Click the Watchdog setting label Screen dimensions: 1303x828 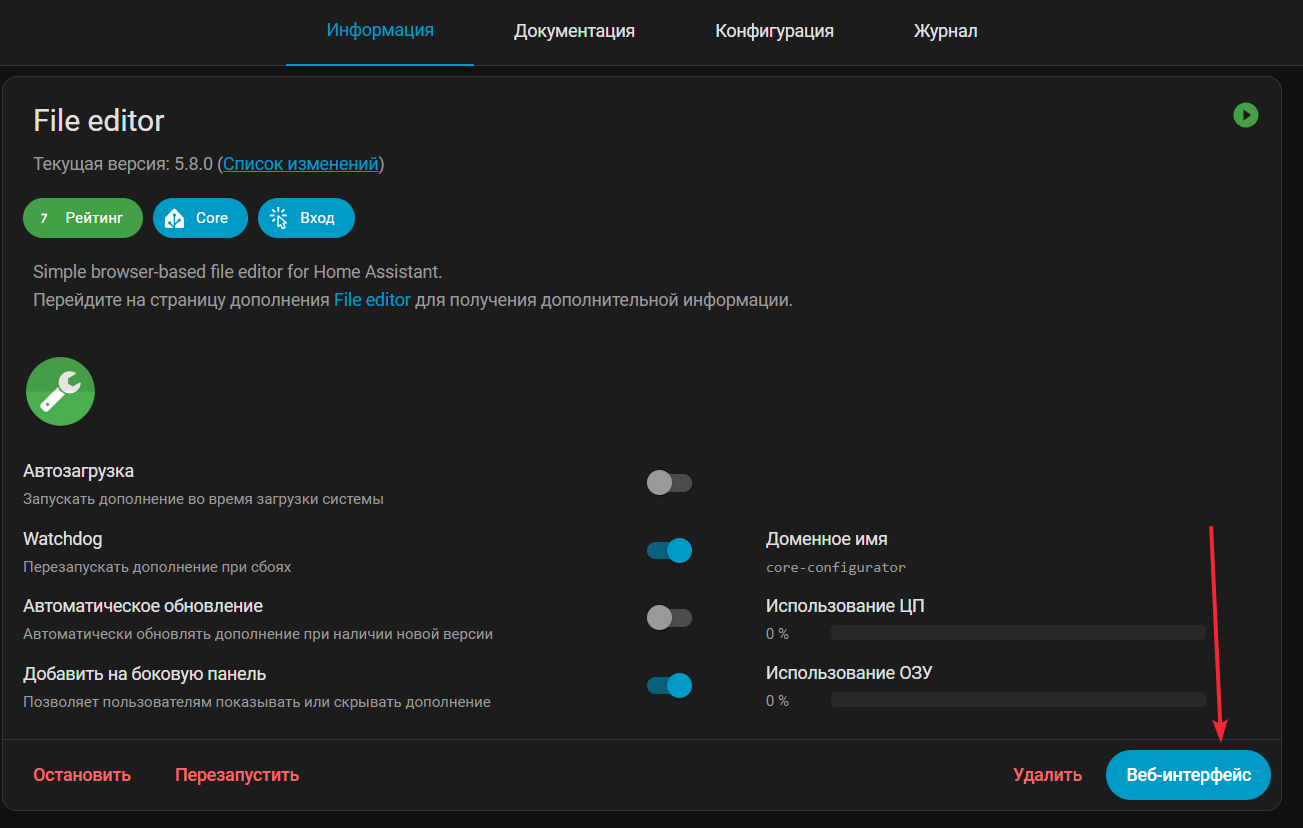coord(62,539)
